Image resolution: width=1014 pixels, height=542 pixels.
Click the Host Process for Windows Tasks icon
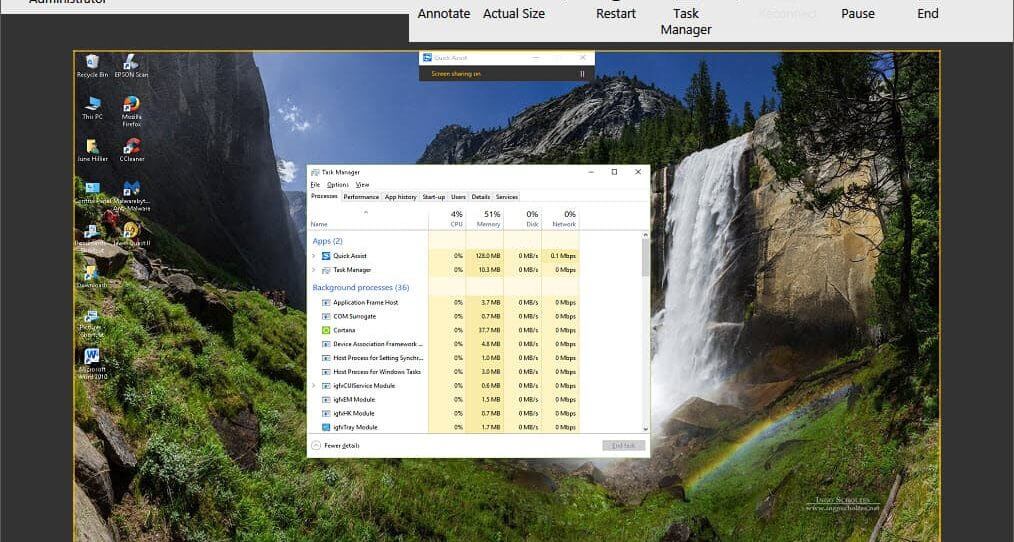click(x=326, y=372)
